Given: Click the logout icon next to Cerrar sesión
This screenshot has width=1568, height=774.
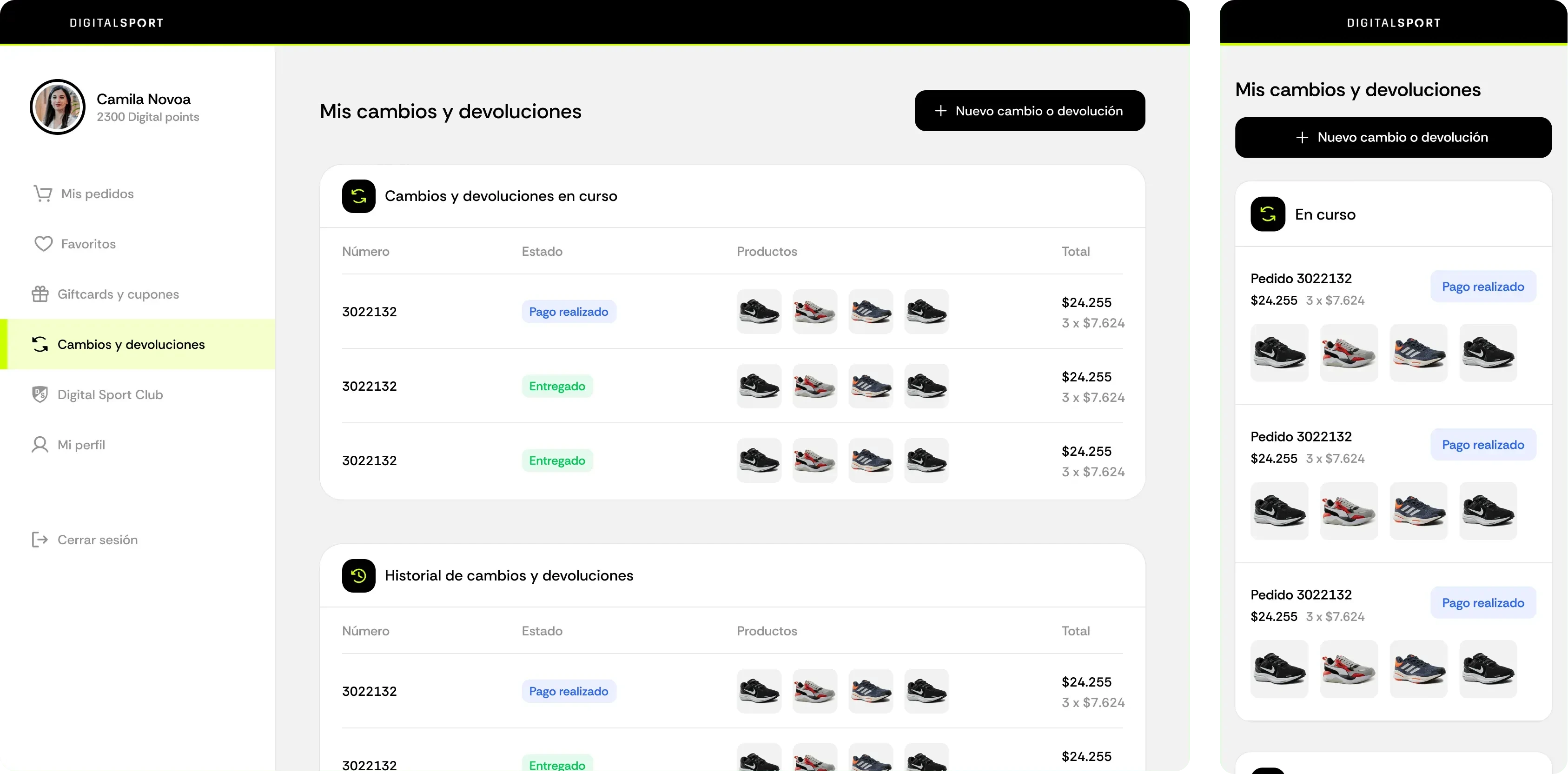Looking at the screenshot, I should coord(40,540).
